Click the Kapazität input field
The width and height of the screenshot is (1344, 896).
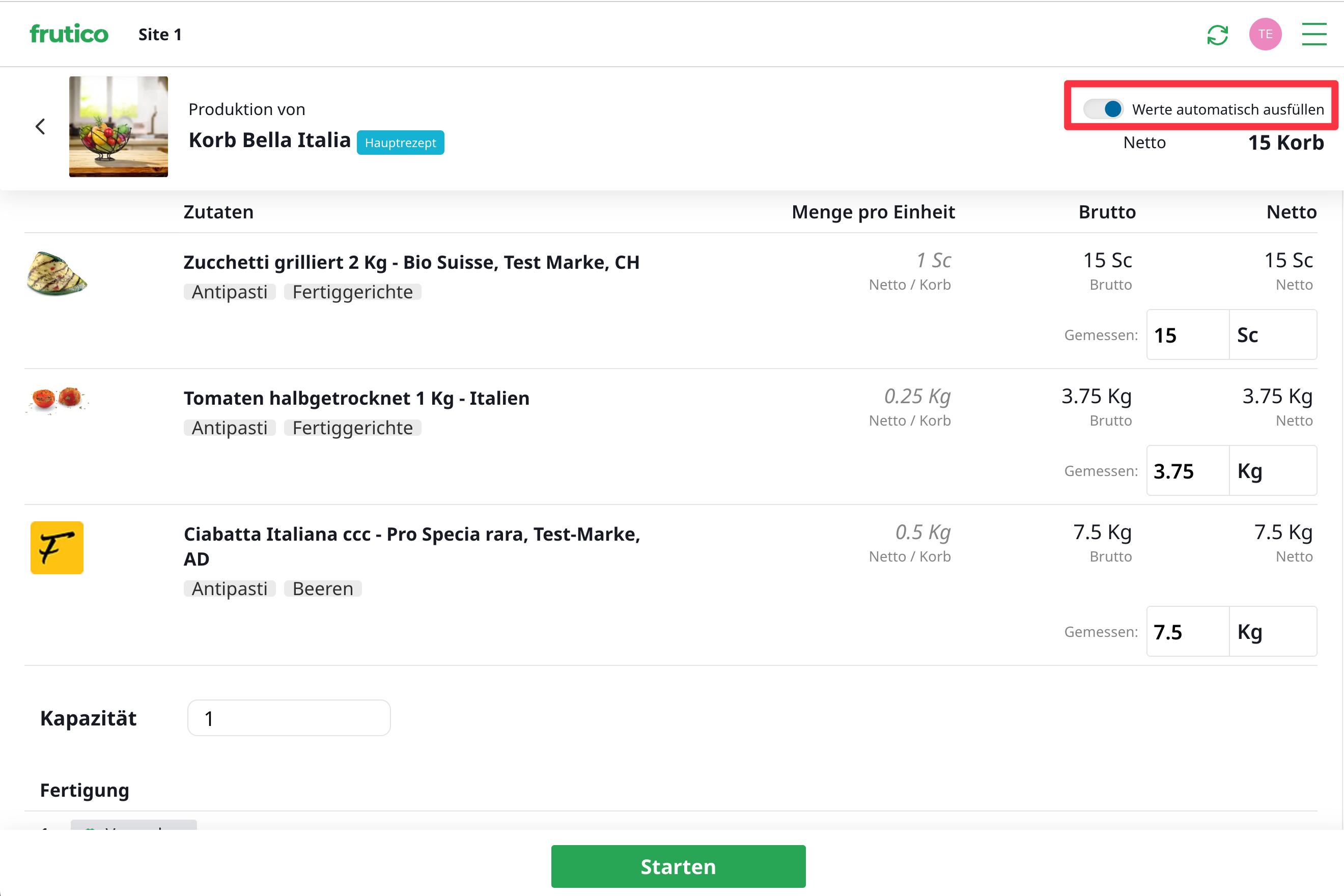click(x=289, y=718)
